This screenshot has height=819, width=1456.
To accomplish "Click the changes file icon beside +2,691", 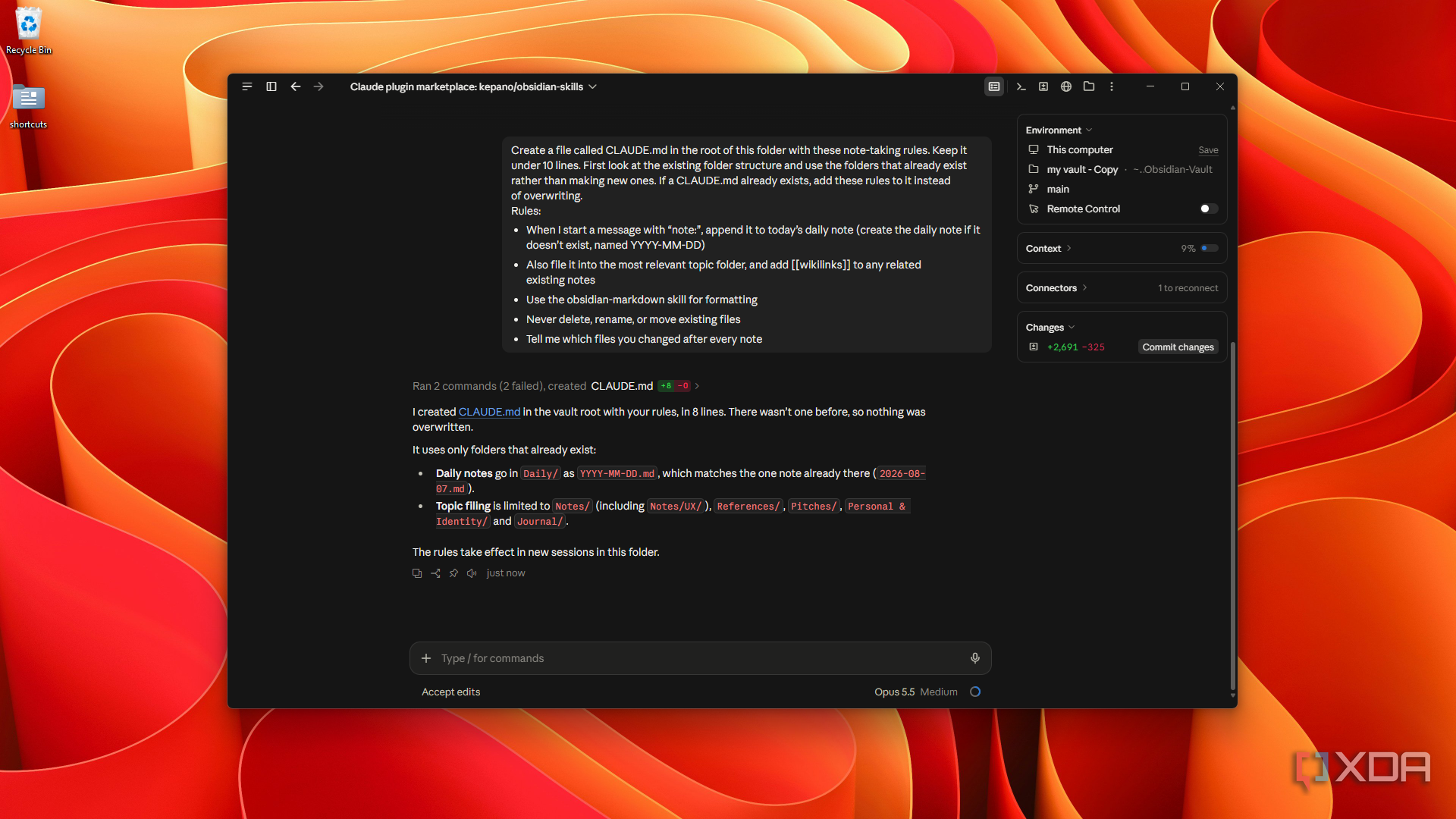I will (x=1033, y=347).
